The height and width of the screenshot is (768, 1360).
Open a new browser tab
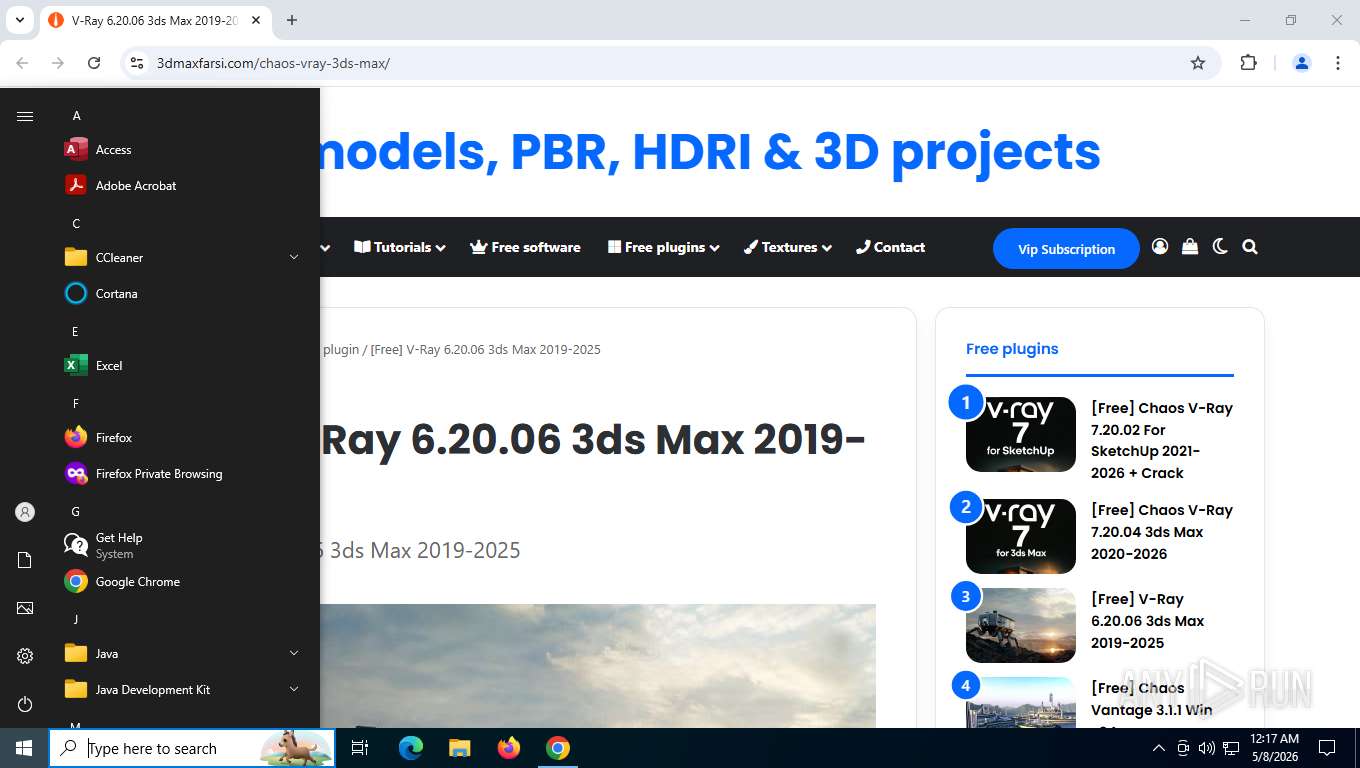point(292,20)
